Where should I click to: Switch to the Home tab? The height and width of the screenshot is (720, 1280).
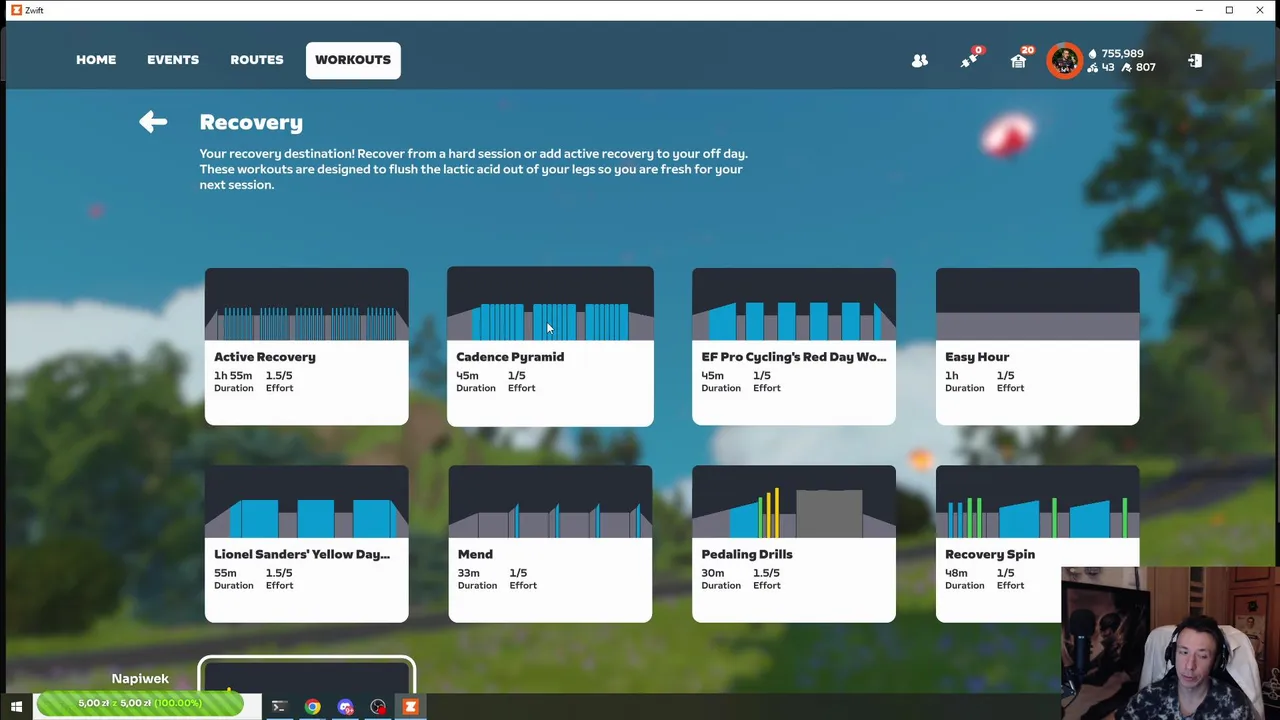coord(96,60)
